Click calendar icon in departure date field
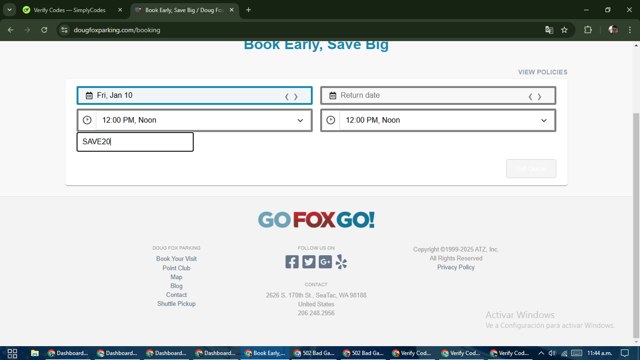 tap(89, 96)
